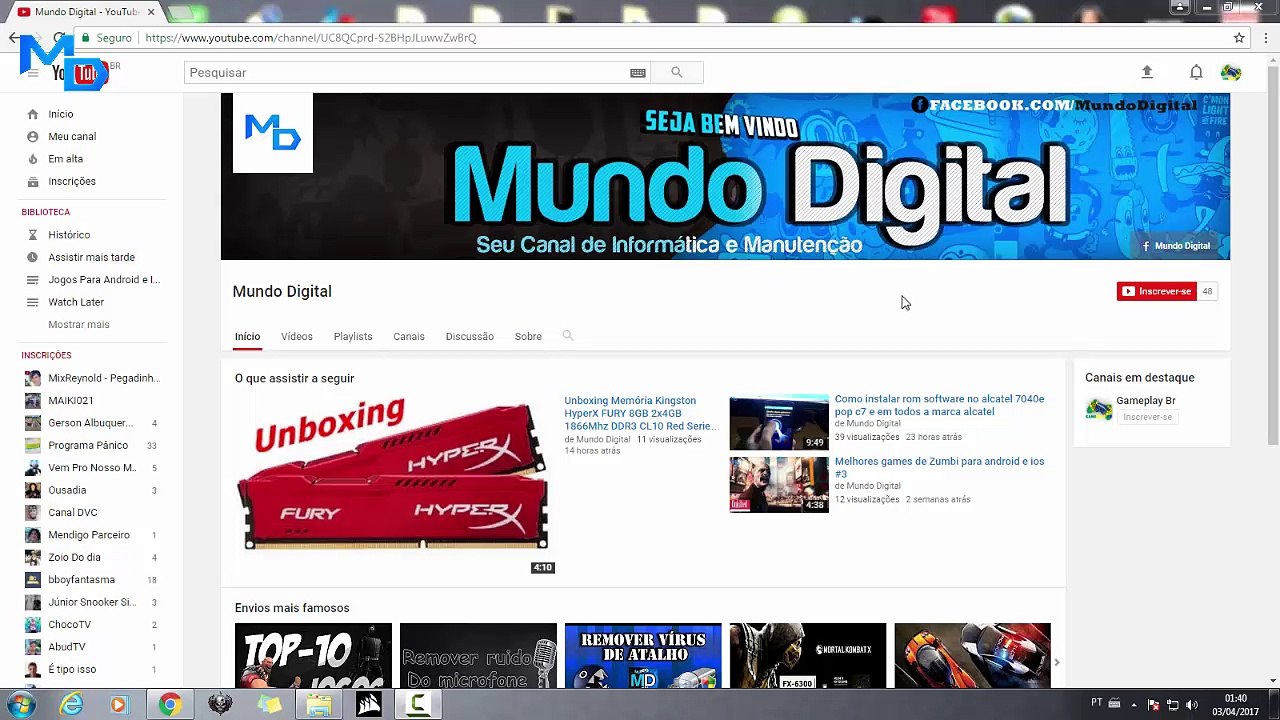The height and width of the screenshot is (720, 1280).
Task: Open Internet Explorer from taskbar
Action: (71, 705)
